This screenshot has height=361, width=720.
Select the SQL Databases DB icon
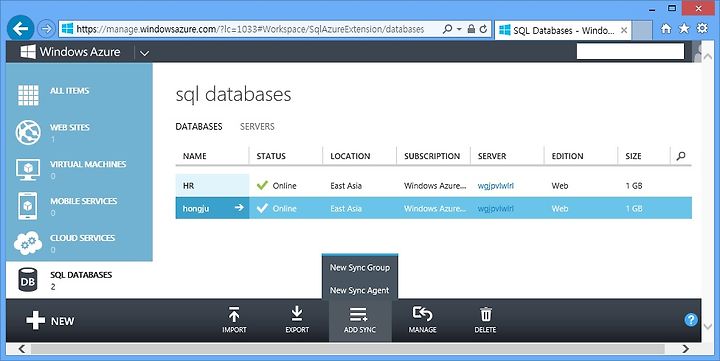(x=28, y=280)
